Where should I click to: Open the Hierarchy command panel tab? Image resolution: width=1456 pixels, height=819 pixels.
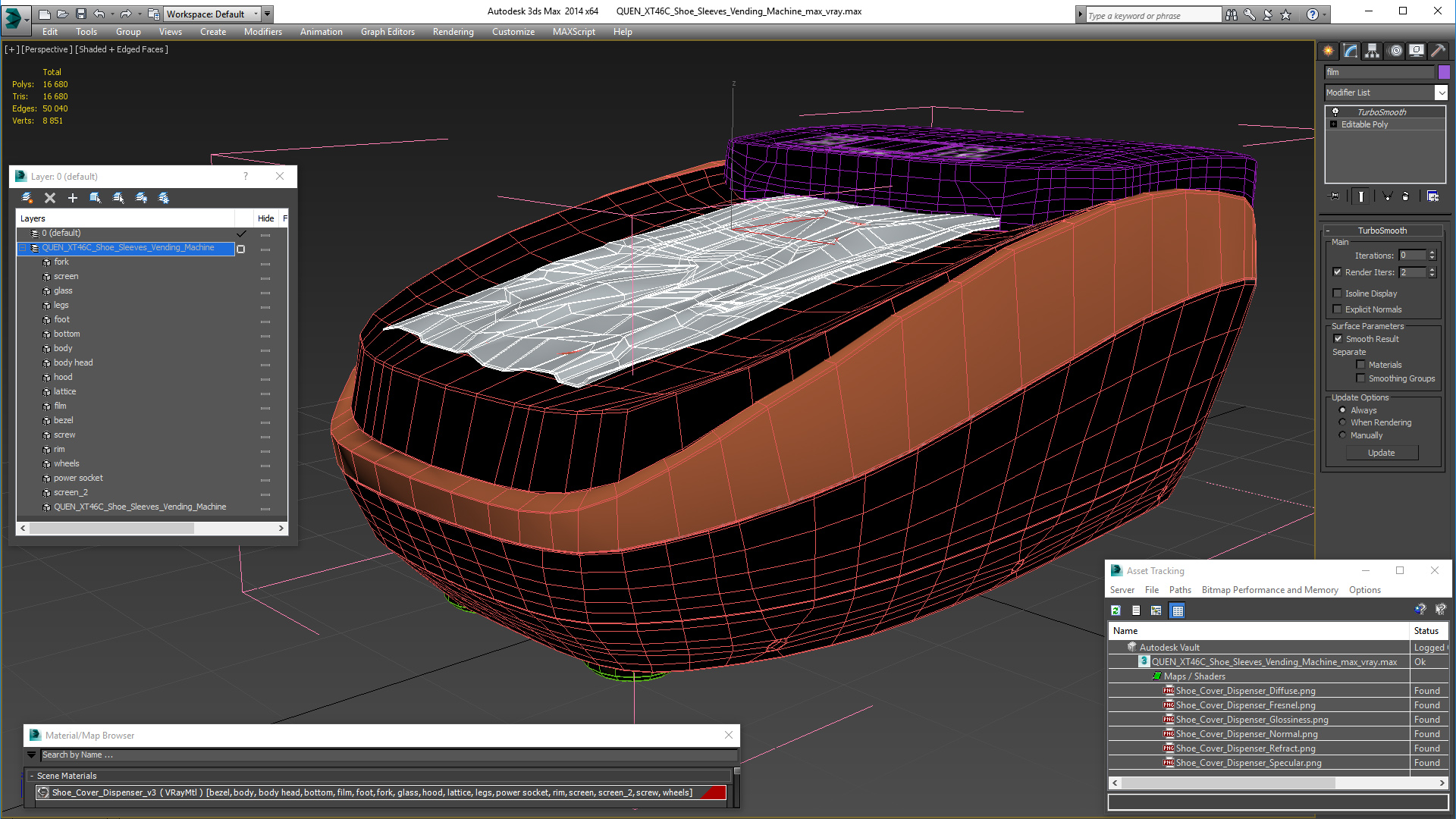pyautogui.click(x=1373, y=51)
